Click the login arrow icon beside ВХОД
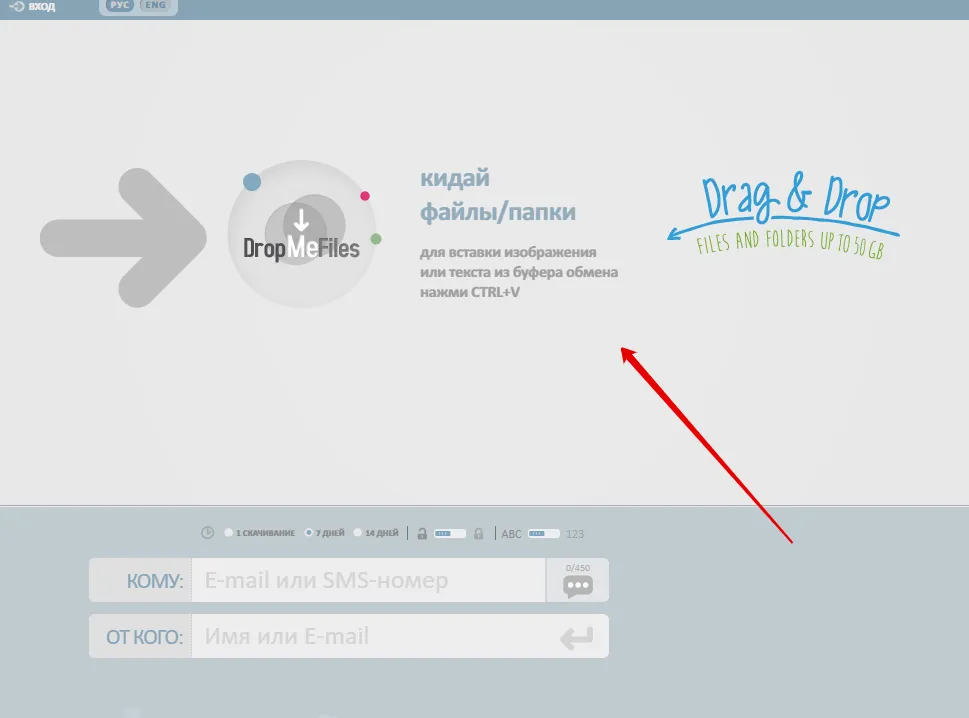The height and width of the screenshot is (718, 969). tap(17, 6)
